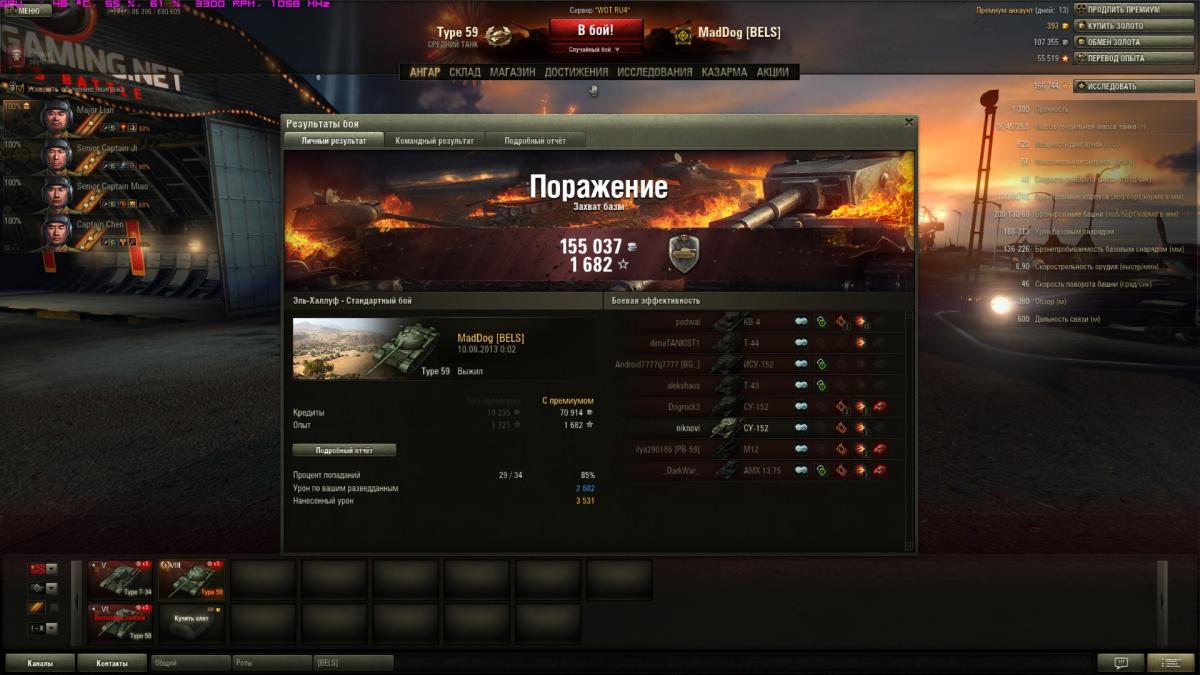Open the АНГАР hangar menu
This screenshot has width=1200, height=675.
(425, 72)
